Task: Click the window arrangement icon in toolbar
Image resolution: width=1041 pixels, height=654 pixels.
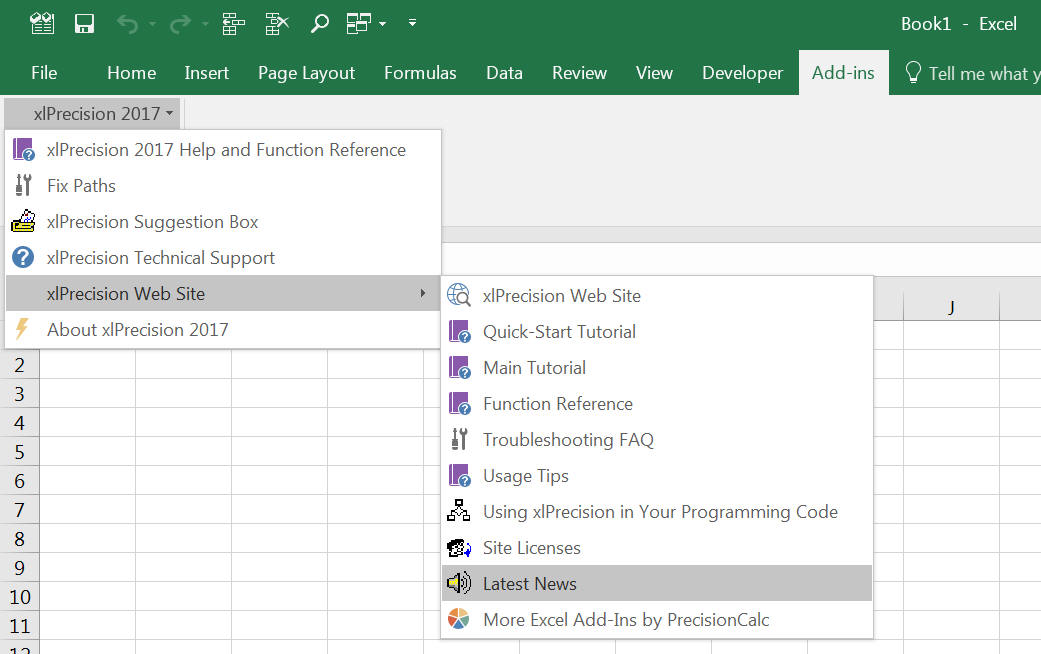Action: [359, 24]
